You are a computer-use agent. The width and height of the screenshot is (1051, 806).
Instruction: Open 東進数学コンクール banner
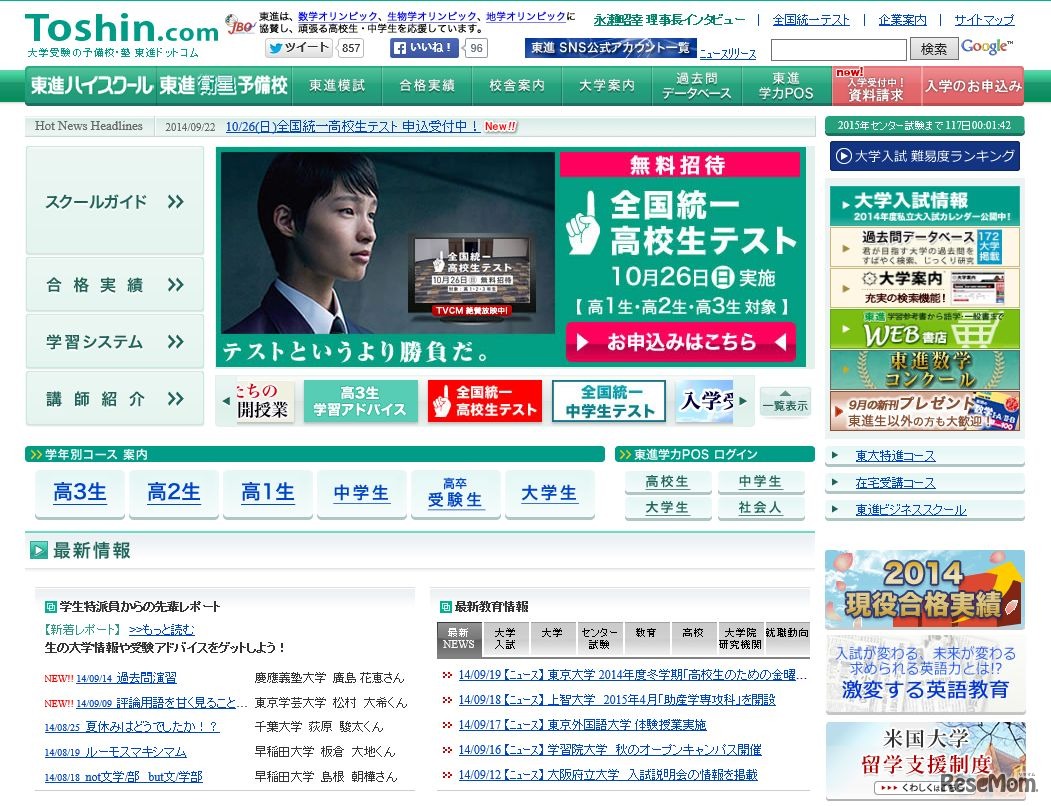coord(924,369)
